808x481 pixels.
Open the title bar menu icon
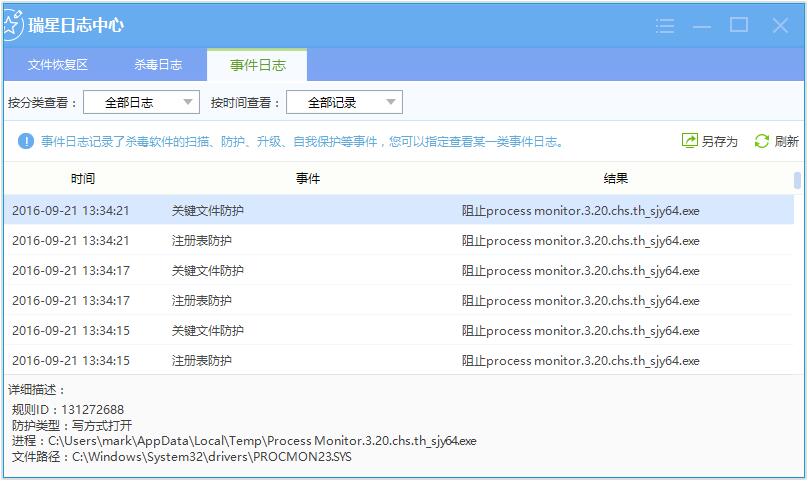(665, 25)
